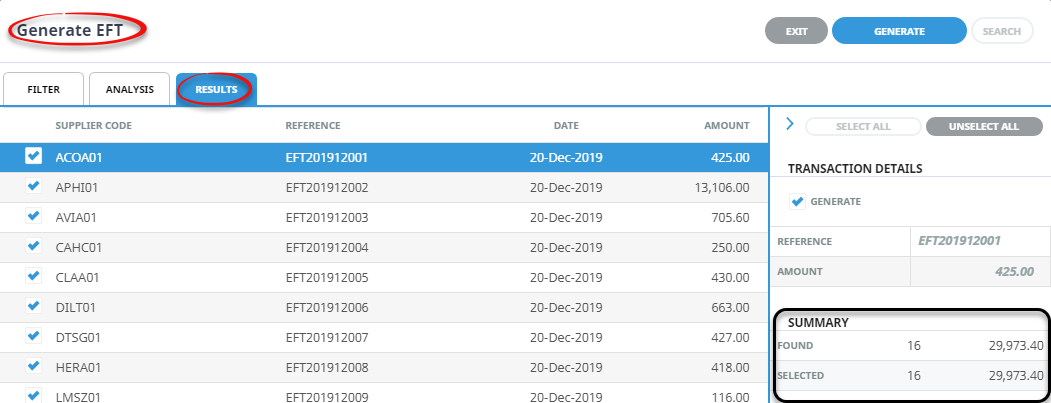This screenshot has width=1051, height=403.
Task: Deselect the CLAA01 row checkbox
Action: [33, 276]
